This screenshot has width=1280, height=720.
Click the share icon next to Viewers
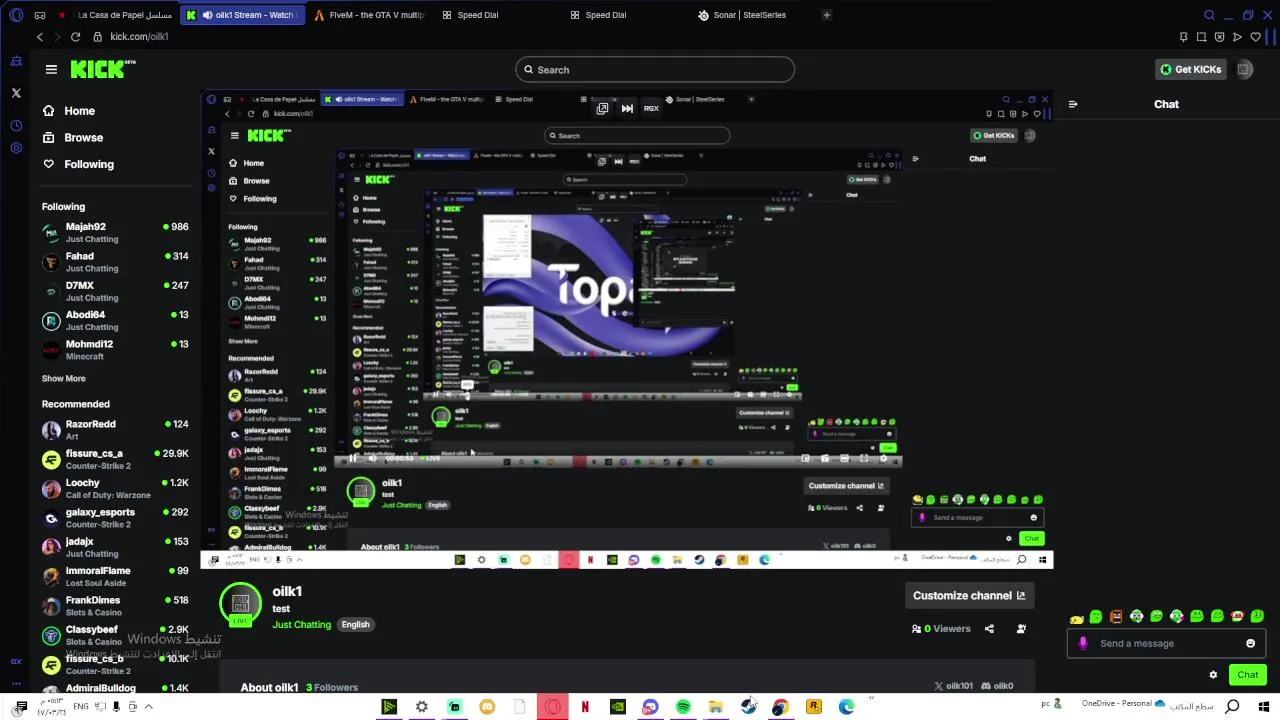(x=989, y=629)
